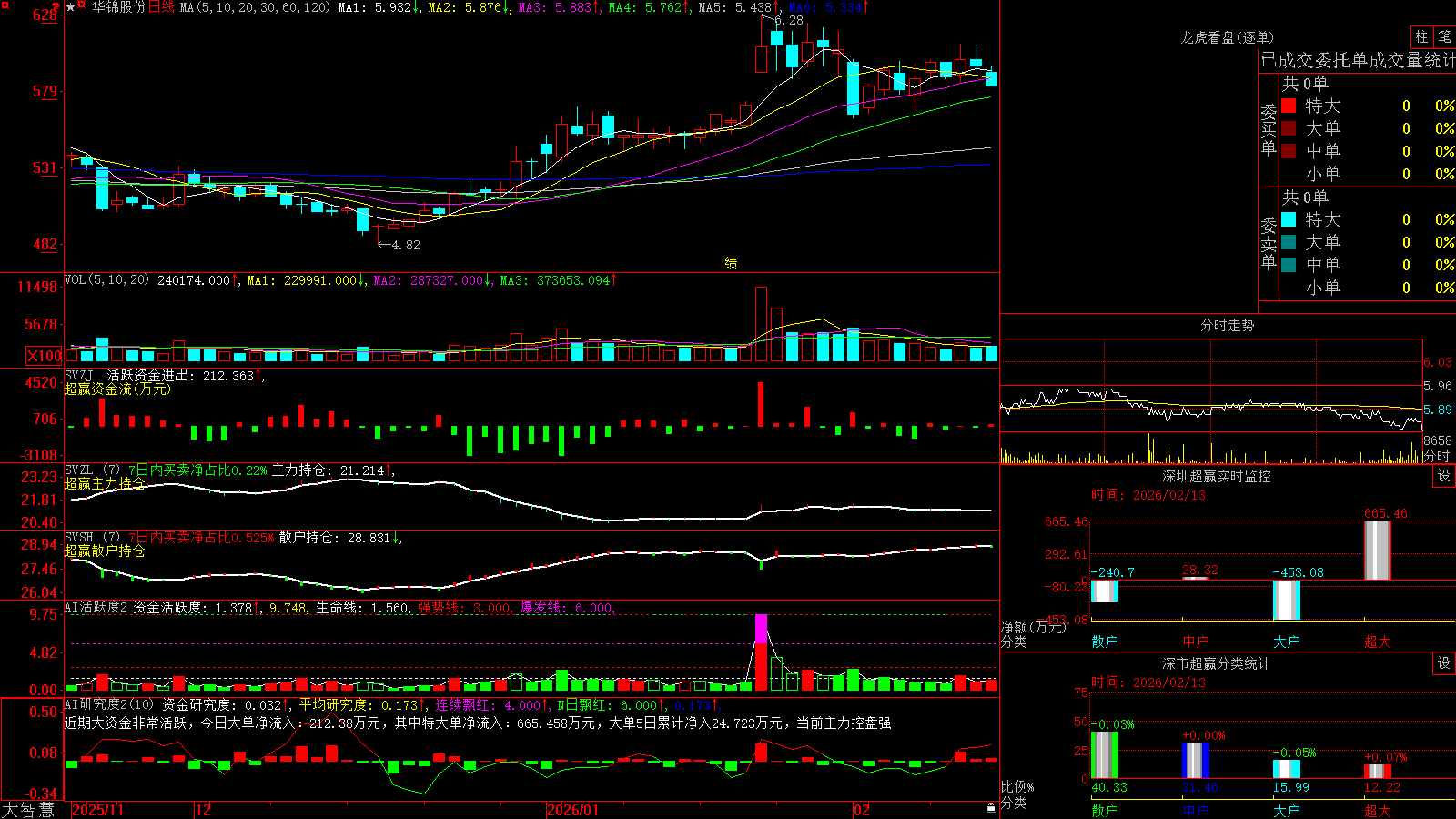
Task: Click the 近期大资金非常活跃 summary text line
Action: point(478,723)
